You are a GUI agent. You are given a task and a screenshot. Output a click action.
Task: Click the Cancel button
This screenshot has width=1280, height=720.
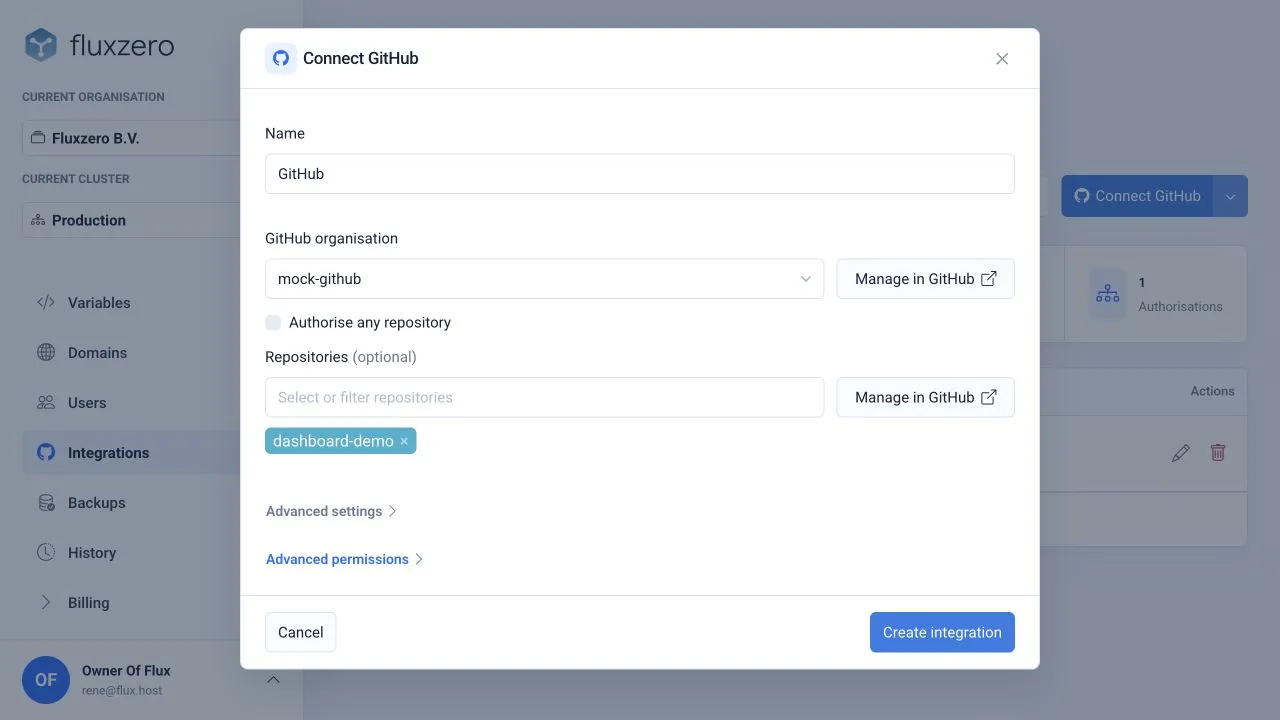click(301, 632)
